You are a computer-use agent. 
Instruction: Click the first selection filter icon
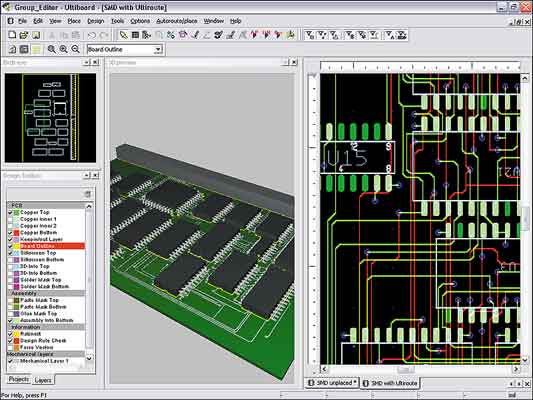(309, 35)
